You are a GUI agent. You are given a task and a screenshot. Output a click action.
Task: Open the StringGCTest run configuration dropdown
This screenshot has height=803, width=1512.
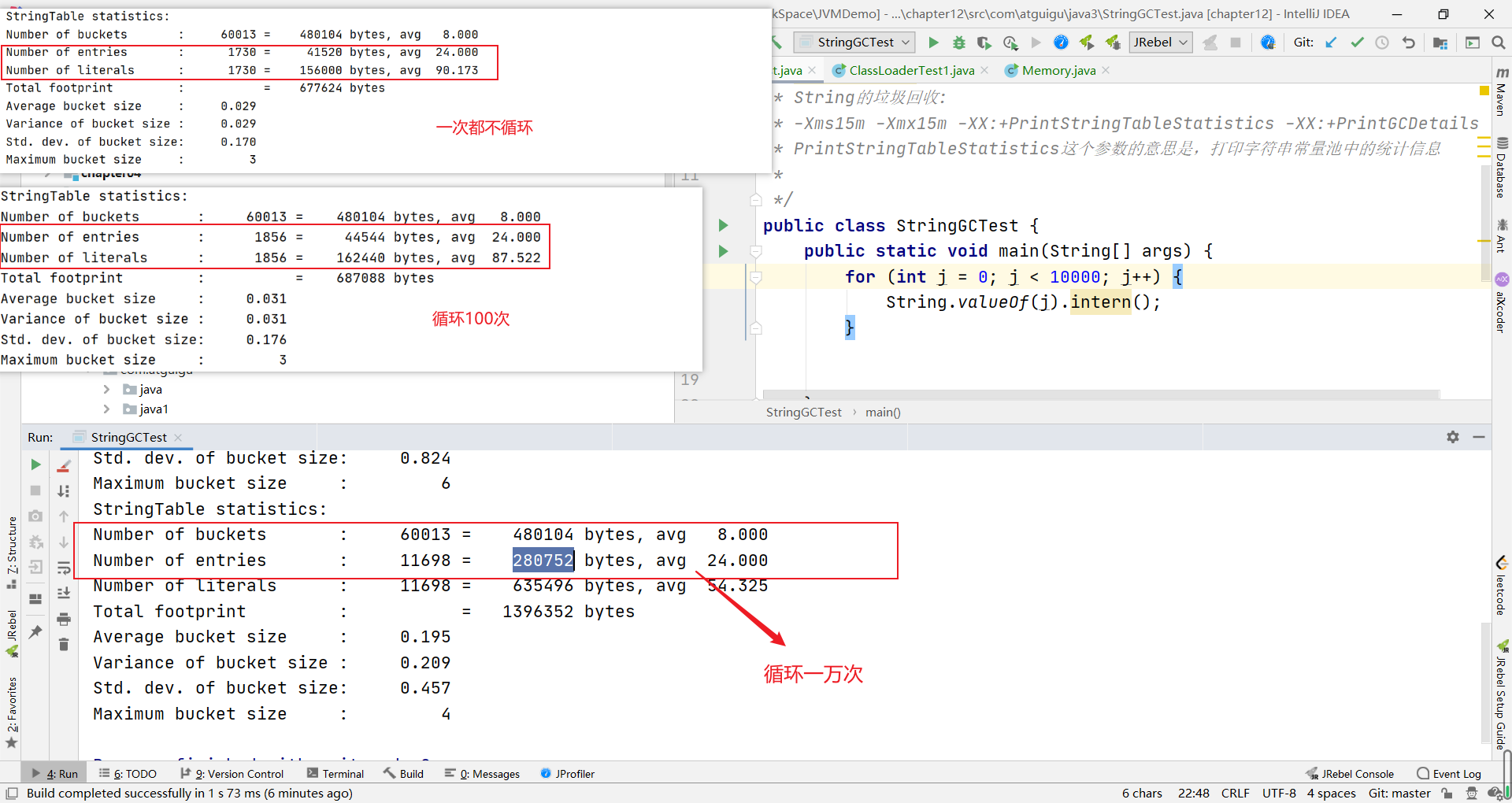(854, 43)
